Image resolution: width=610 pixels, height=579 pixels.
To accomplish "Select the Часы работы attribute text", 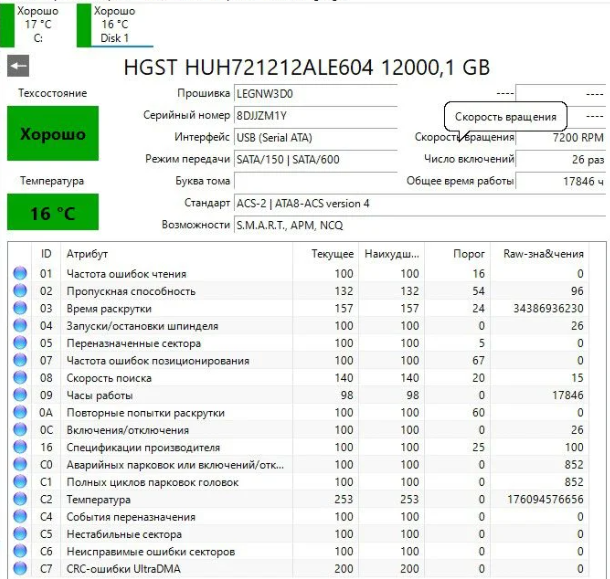I will click(x=100, y=396).
